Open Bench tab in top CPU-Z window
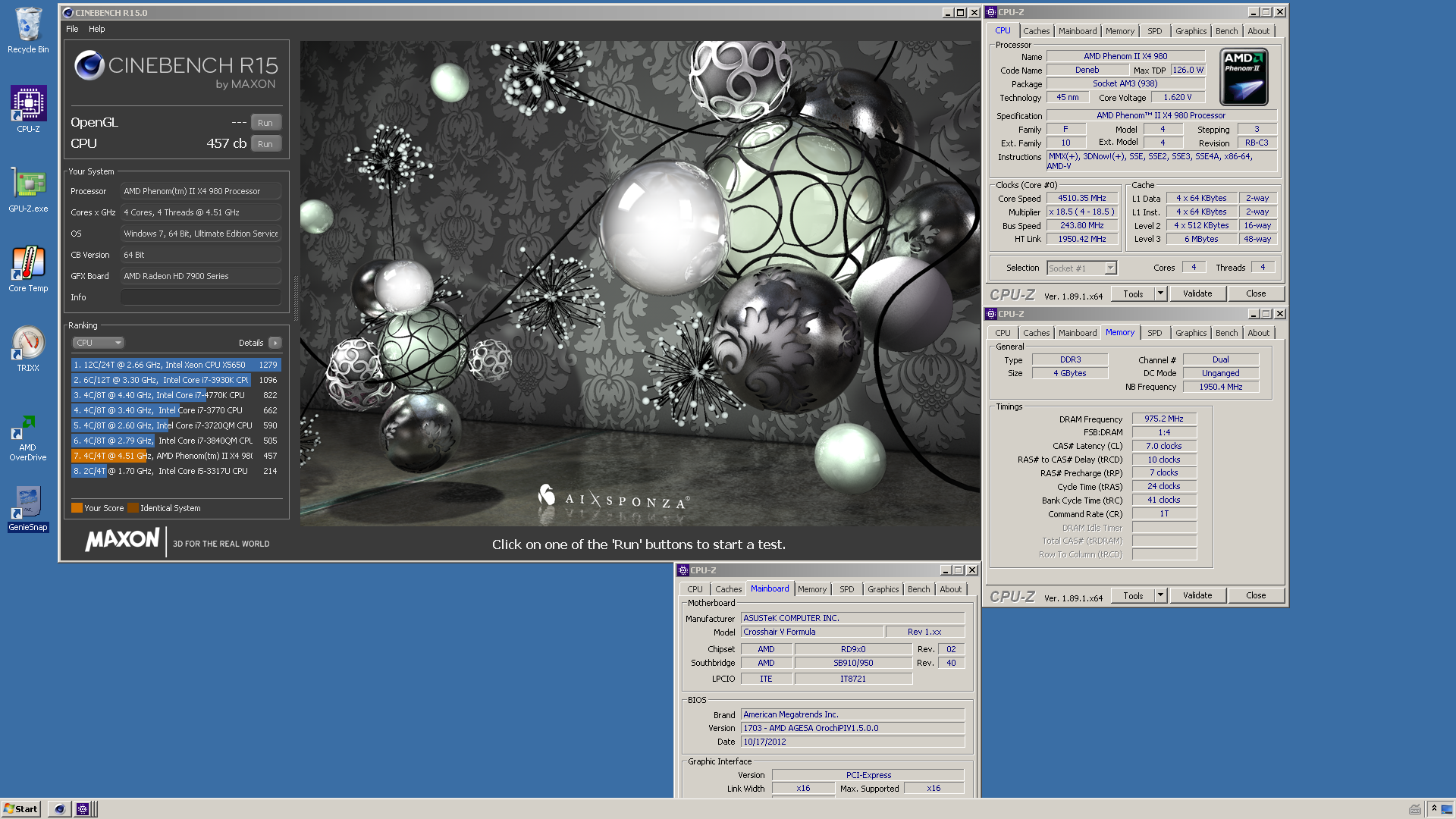 point(1226,31)
